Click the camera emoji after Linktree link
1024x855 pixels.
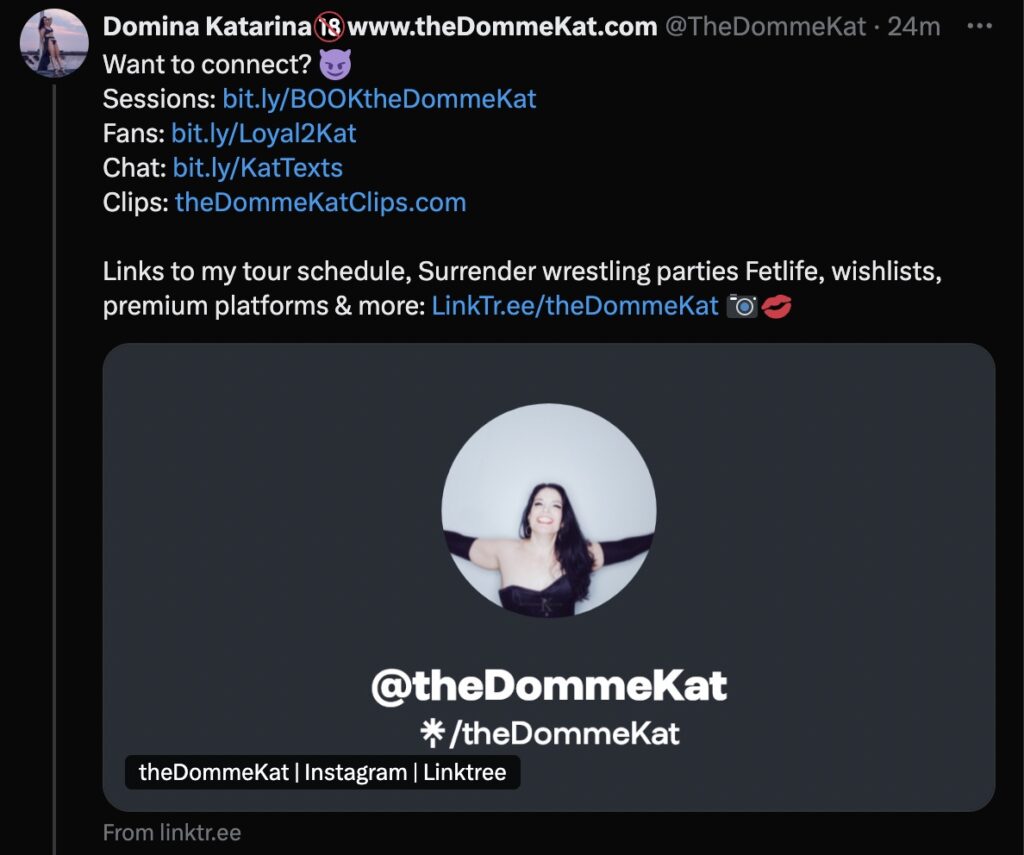741,306
